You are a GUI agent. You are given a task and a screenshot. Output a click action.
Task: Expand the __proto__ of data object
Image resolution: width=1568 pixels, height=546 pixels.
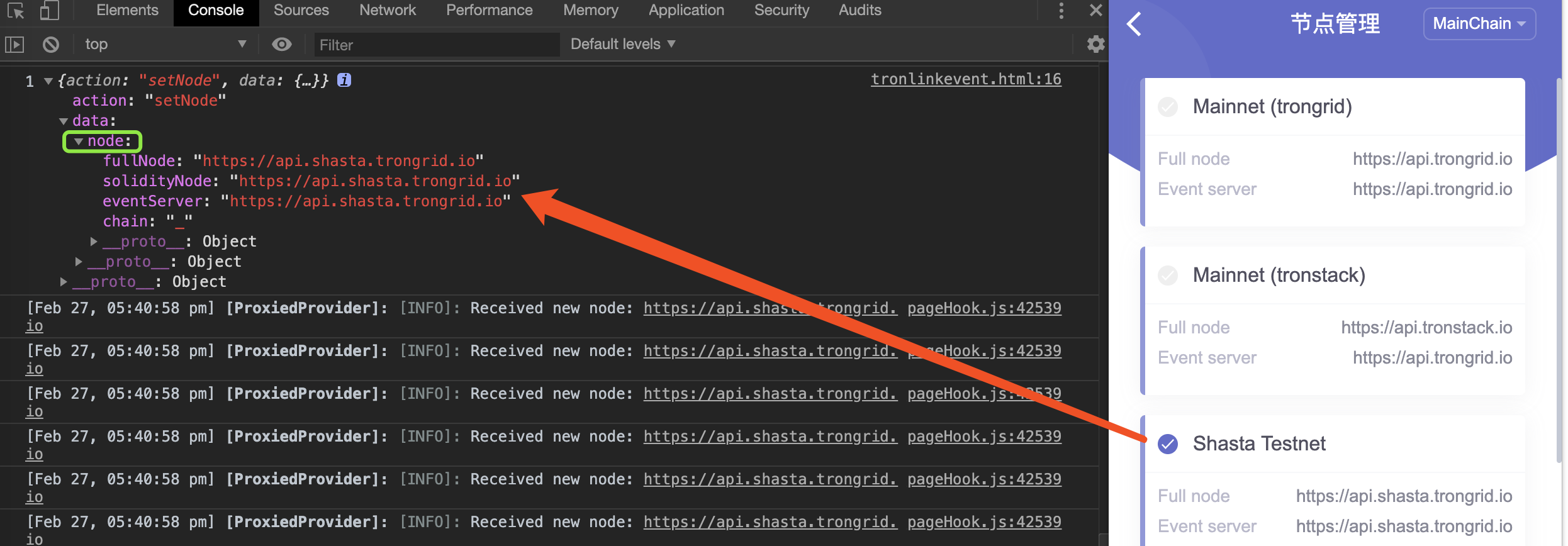(x=79, y=262)
